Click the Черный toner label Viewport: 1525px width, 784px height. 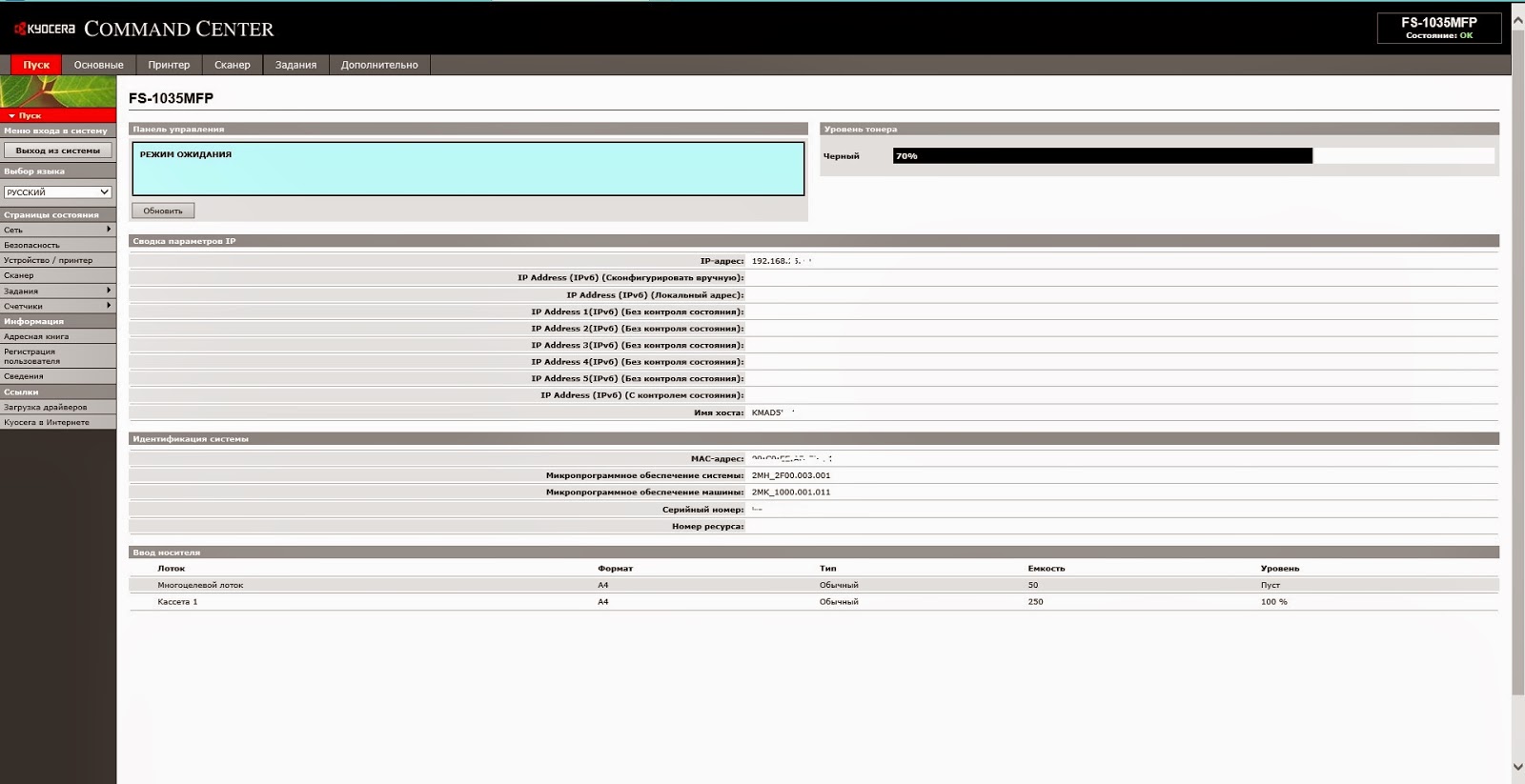coord(841,156)
